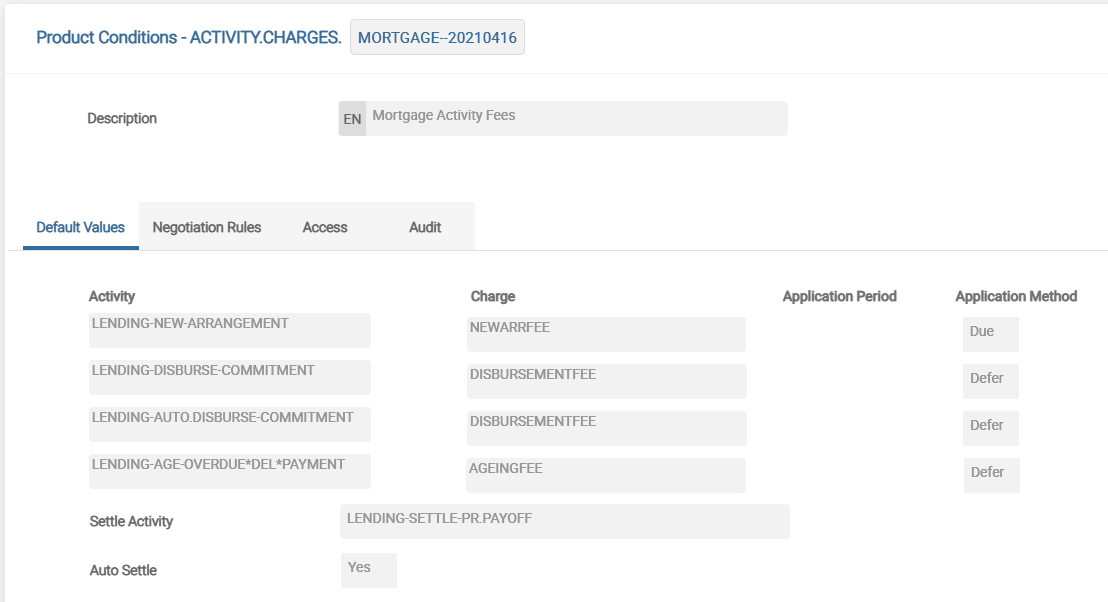Select the LENDING-NEW-ARRANGEMENT activity field
The image size is (1108, 602).
tap(229, 330)
